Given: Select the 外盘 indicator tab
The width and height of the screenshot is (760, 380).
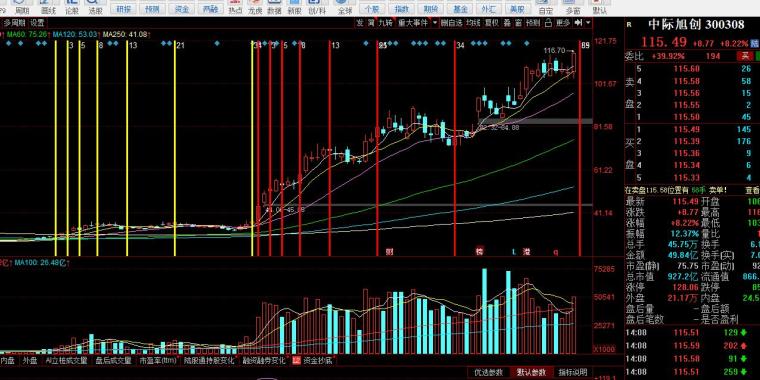Looking at the screenshot, I should [x=30, y=361].
